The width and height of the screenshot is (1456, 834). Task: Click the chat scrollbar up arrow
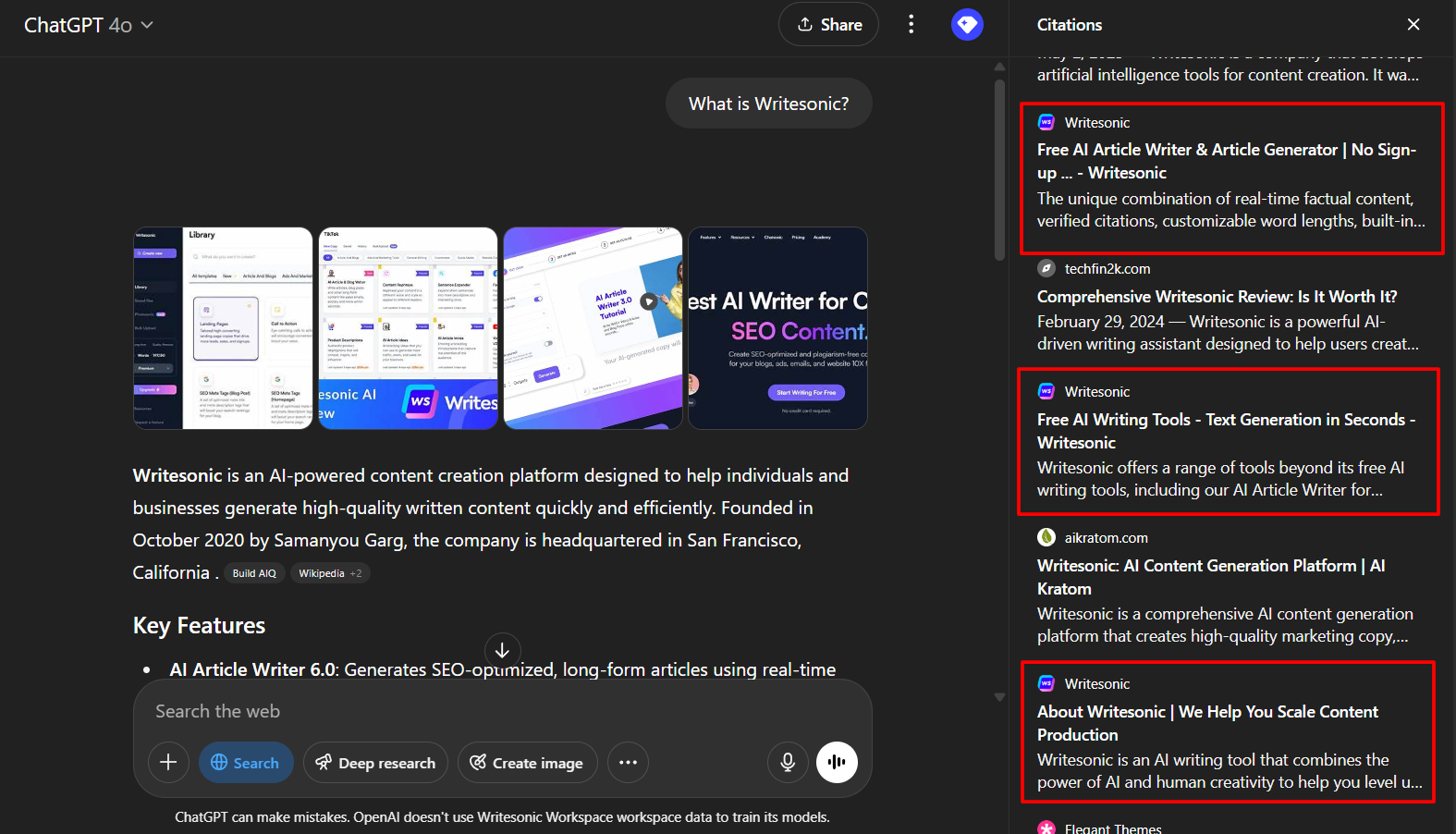point(999,67)
